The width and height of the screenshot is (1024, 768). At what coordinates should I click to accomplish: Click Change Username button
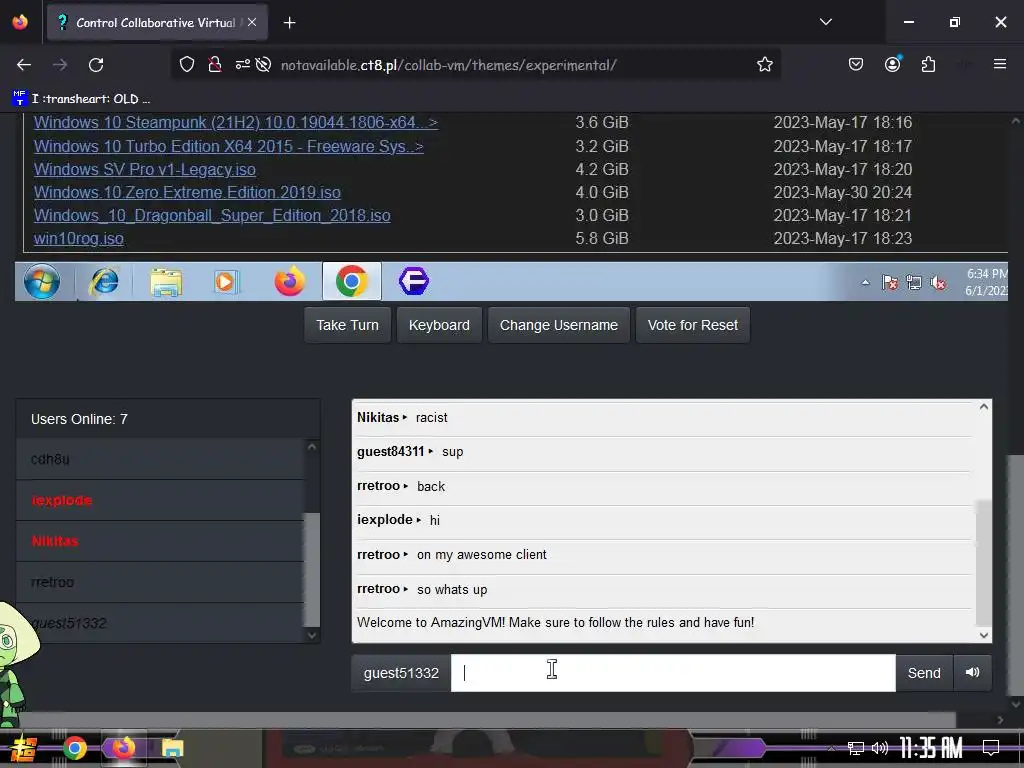click(558, 325)
